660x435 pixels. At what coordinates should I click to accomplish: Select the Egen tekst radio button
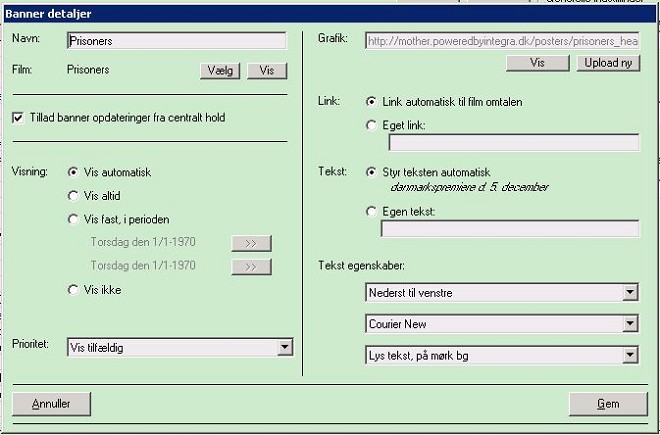coord(371,211)
